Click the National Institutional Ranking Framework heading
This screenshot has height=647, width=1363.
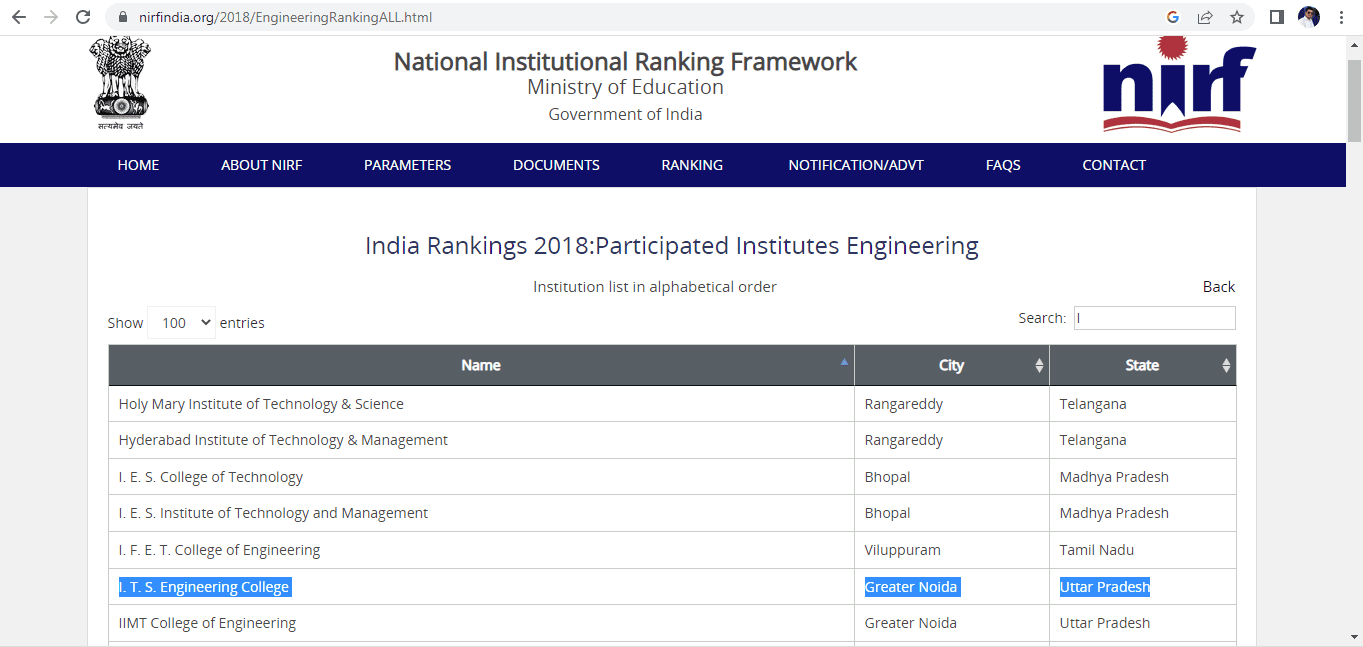click(x=625, y=61)
